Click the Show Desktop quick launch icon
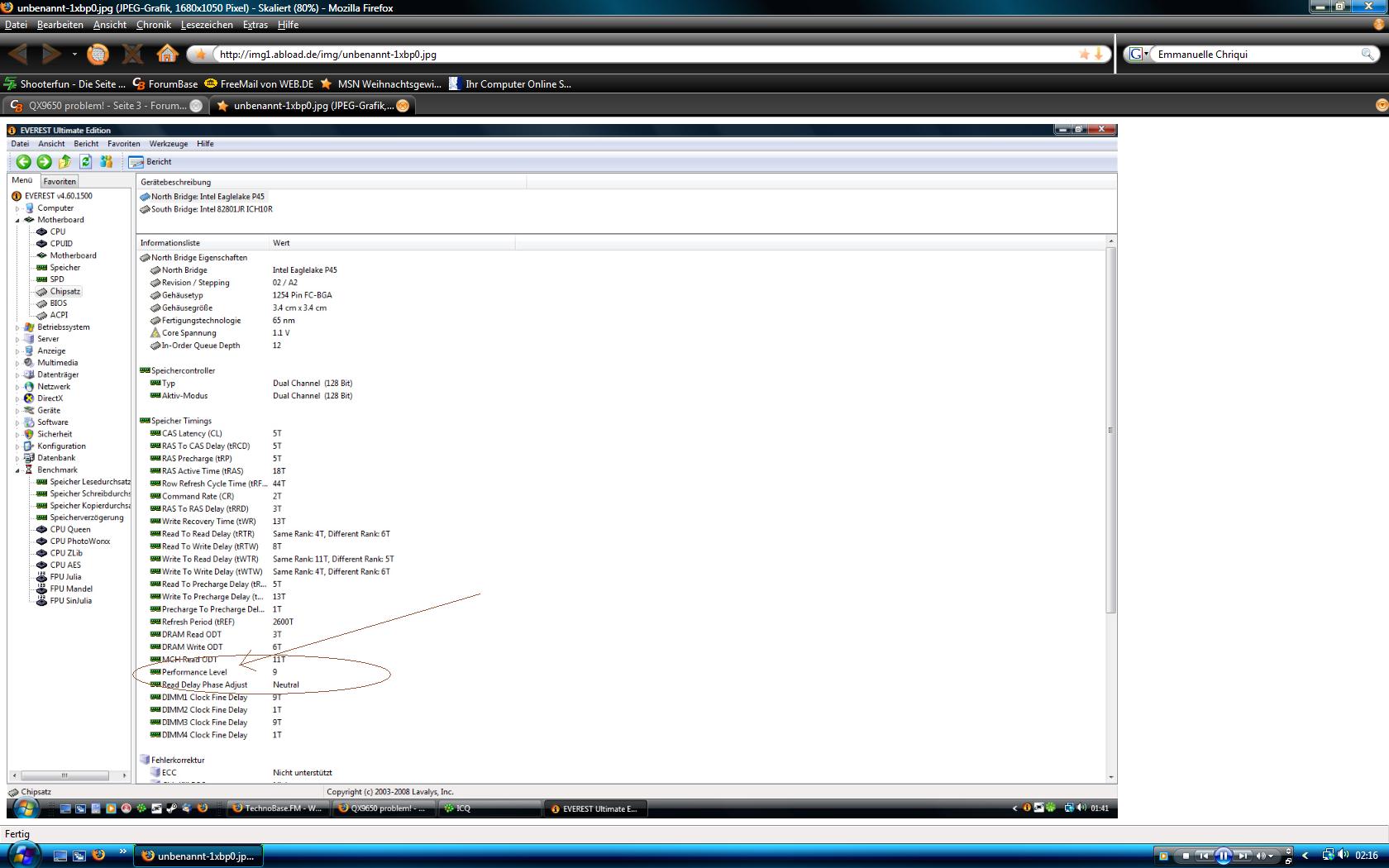Screen dimensions: 1389x868 [60, 856]
